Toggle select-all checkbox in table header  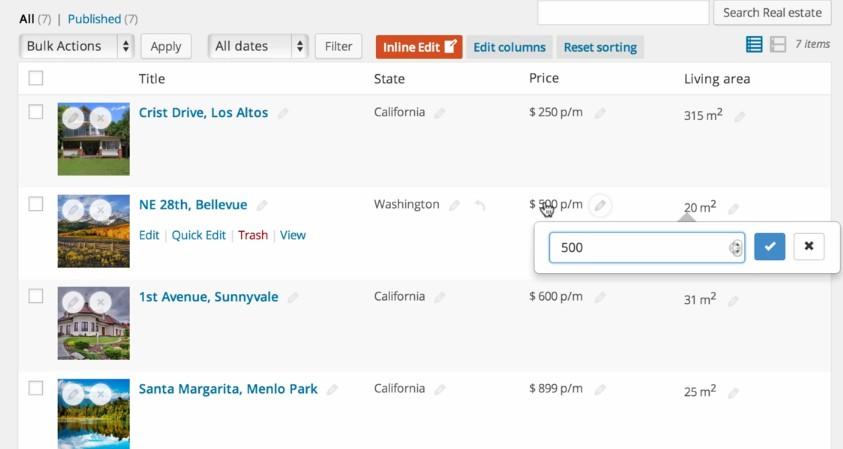36,78
